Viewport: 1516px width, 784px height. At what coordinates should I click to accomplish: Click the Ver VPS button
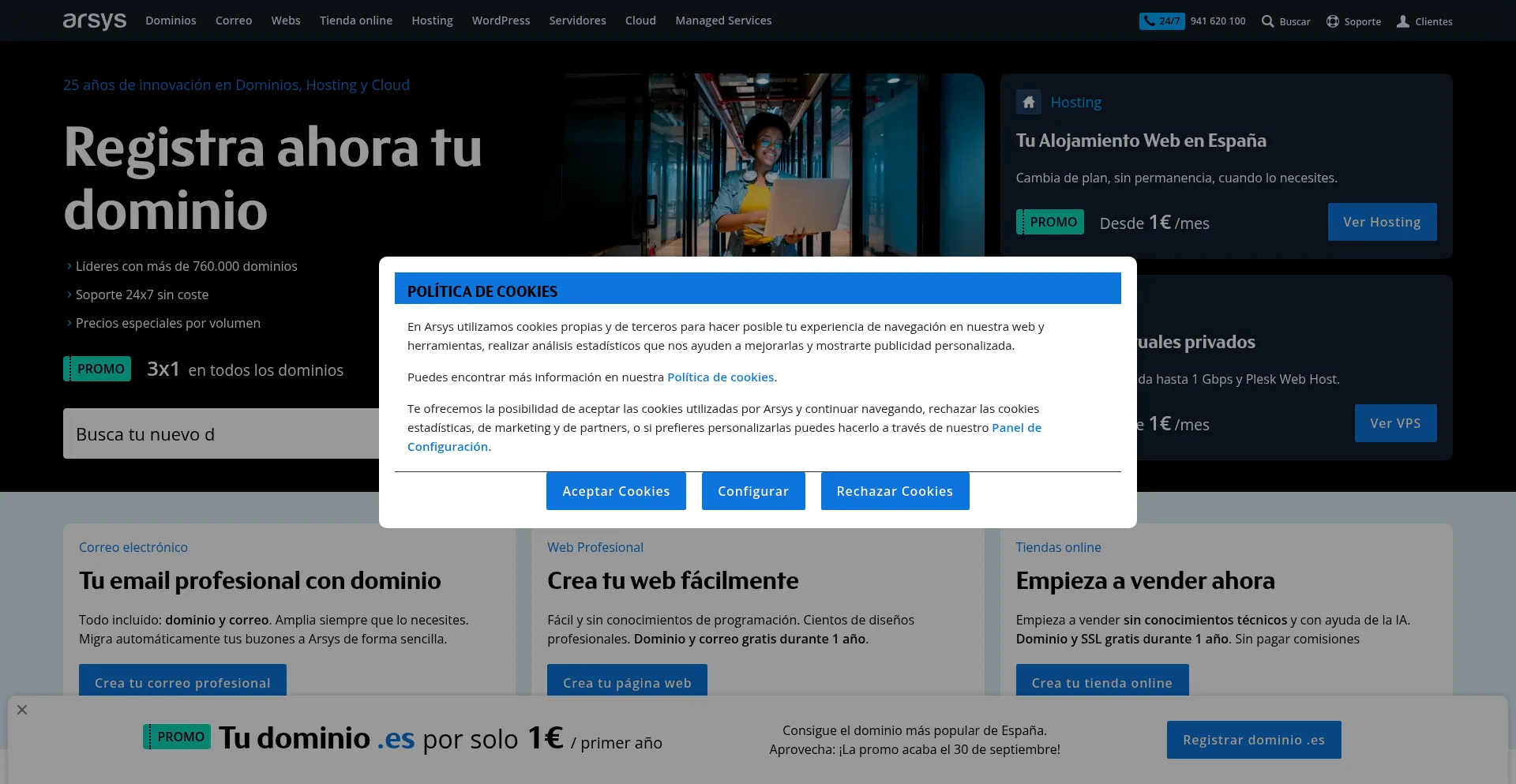point(1395,423)
